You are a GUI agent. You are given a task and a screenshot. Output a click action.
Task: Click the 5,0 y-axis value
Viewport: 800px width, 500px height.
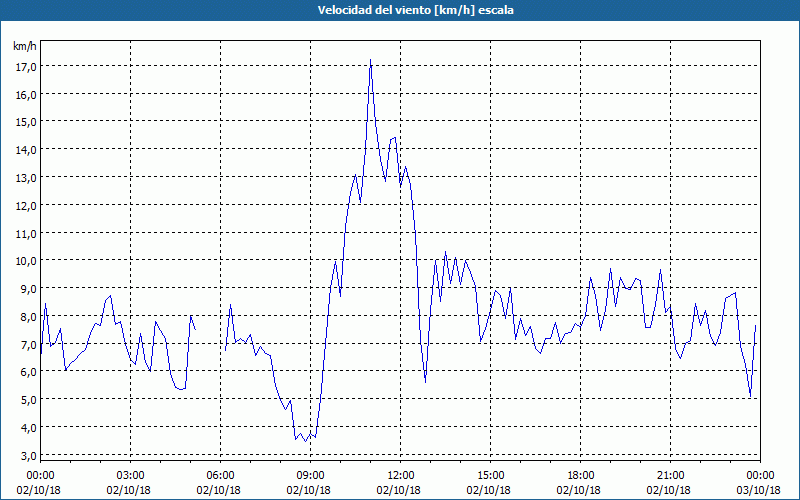(28, 400)
